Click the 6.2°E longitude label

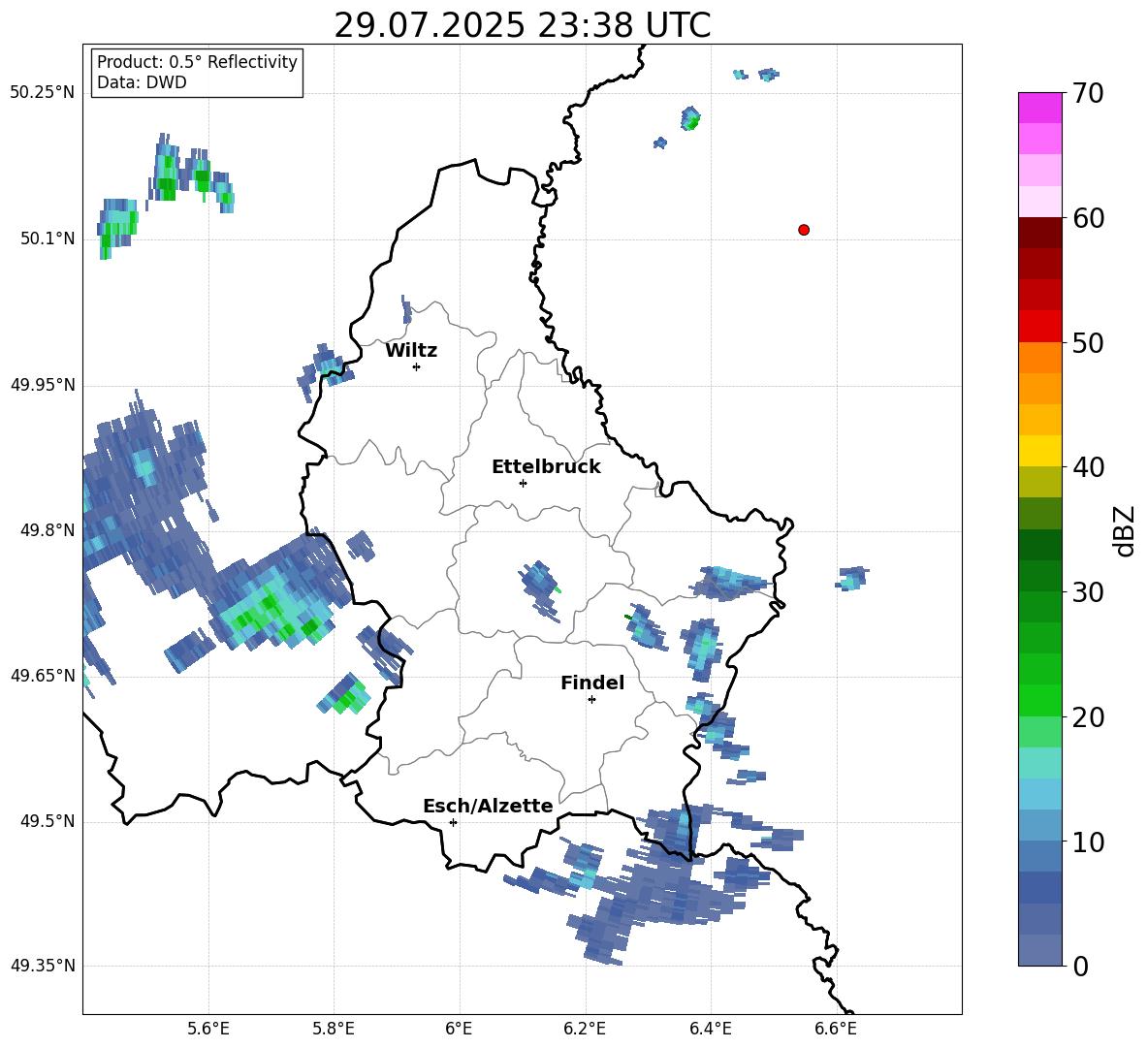click(x=585, y=1029)
